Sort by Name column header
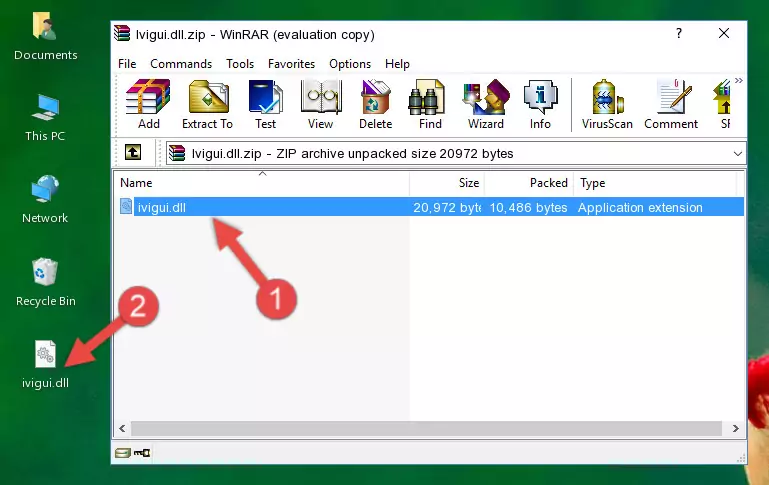 (x=262, y=183)
